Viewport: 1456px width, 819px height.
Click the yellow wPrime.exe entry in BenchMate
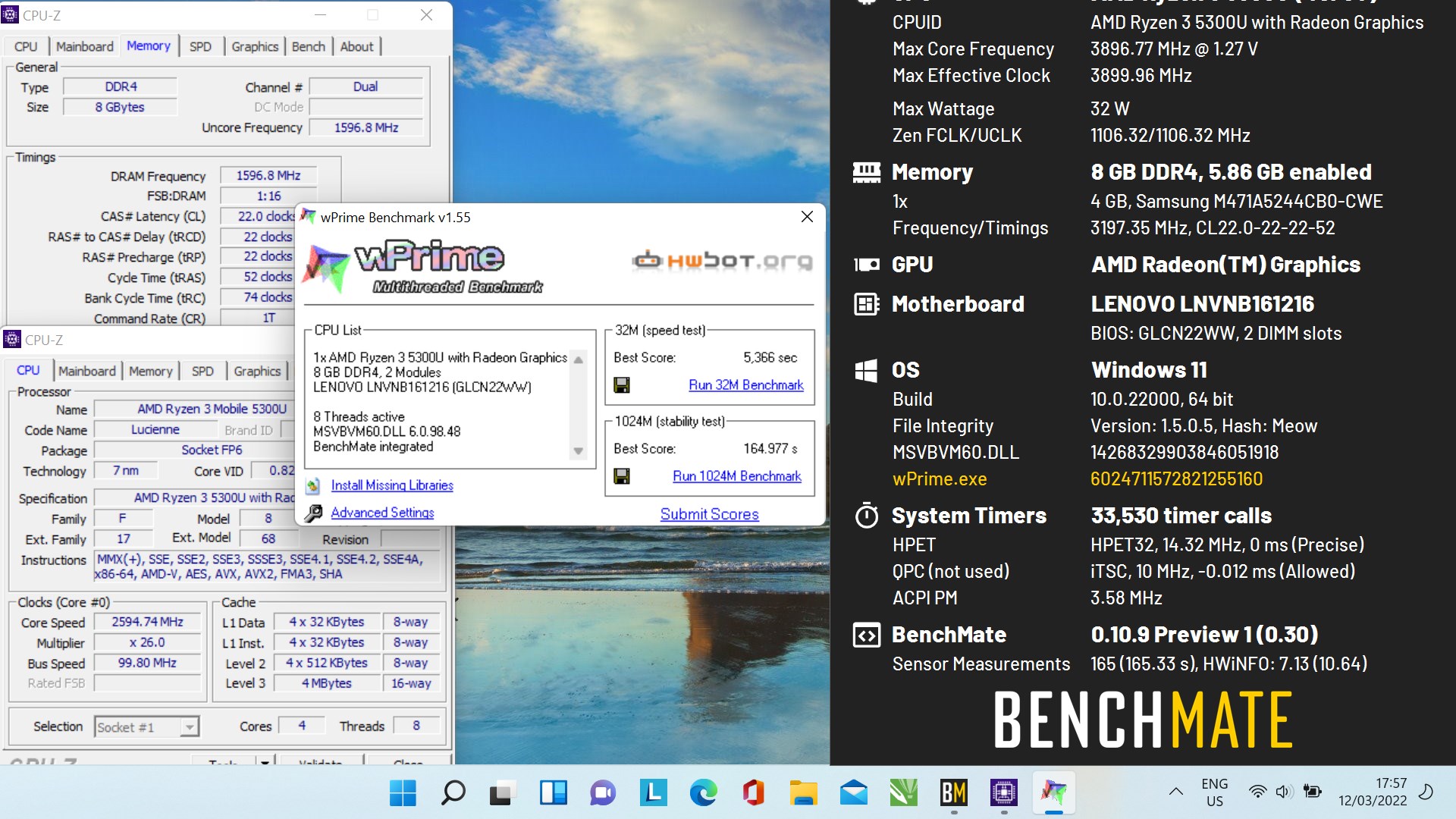pos(940,479)
